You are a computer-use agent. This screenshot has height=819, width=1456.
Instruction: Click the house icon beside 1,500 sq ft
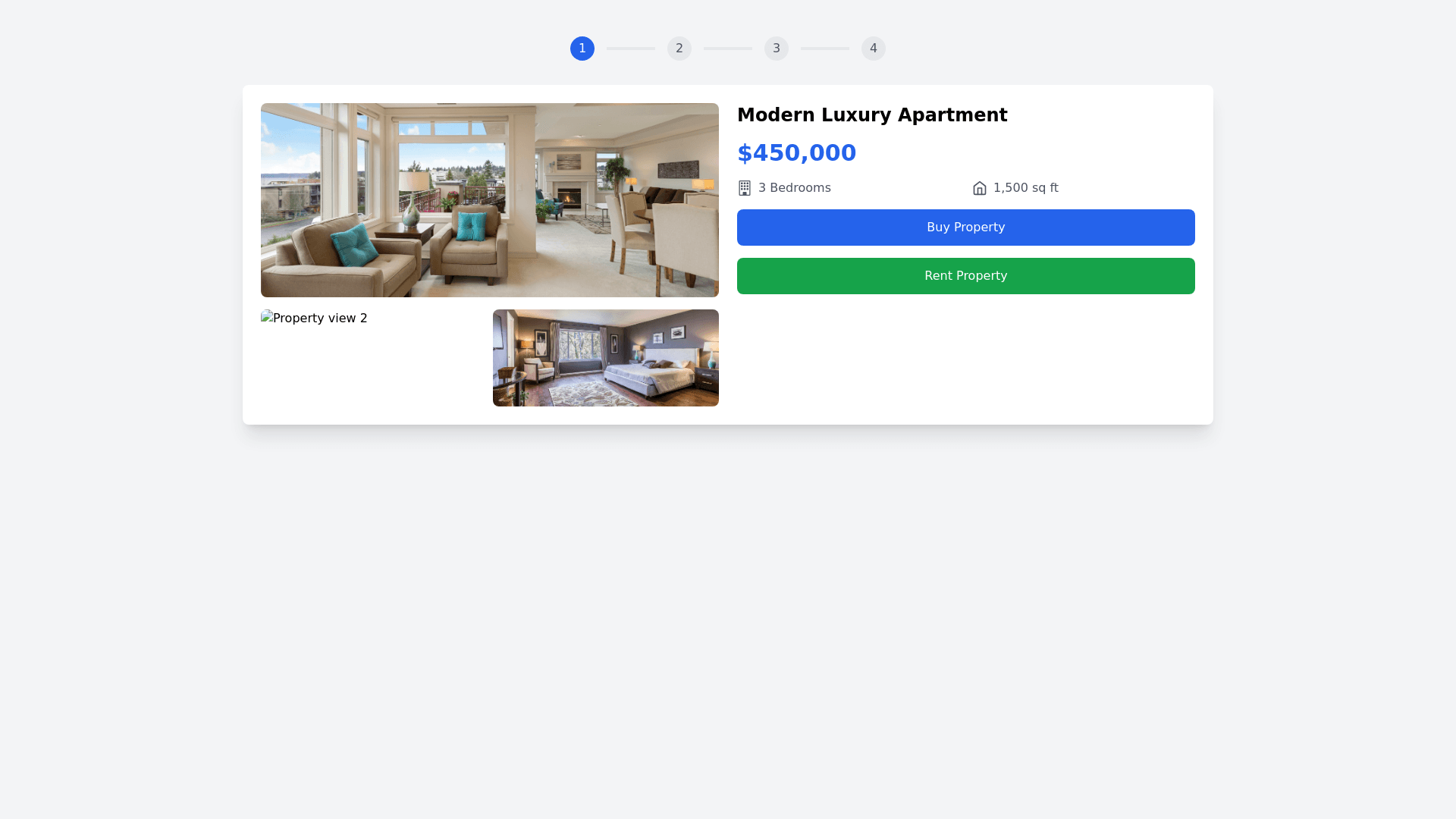pyautogui.click(x=980, y=188)
